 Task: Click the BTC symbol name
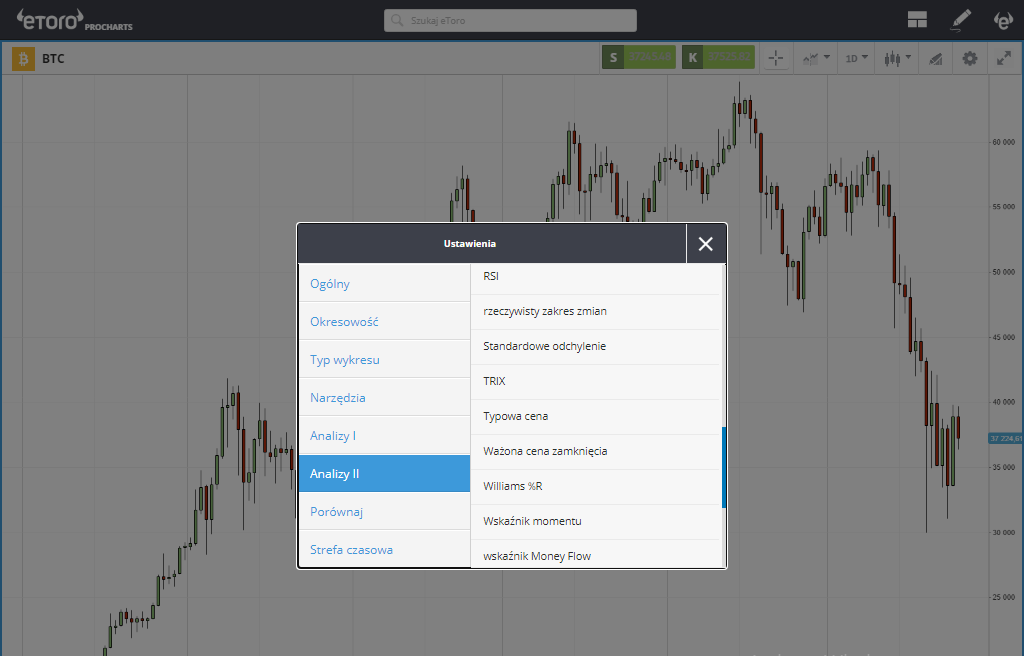(54, 59)
